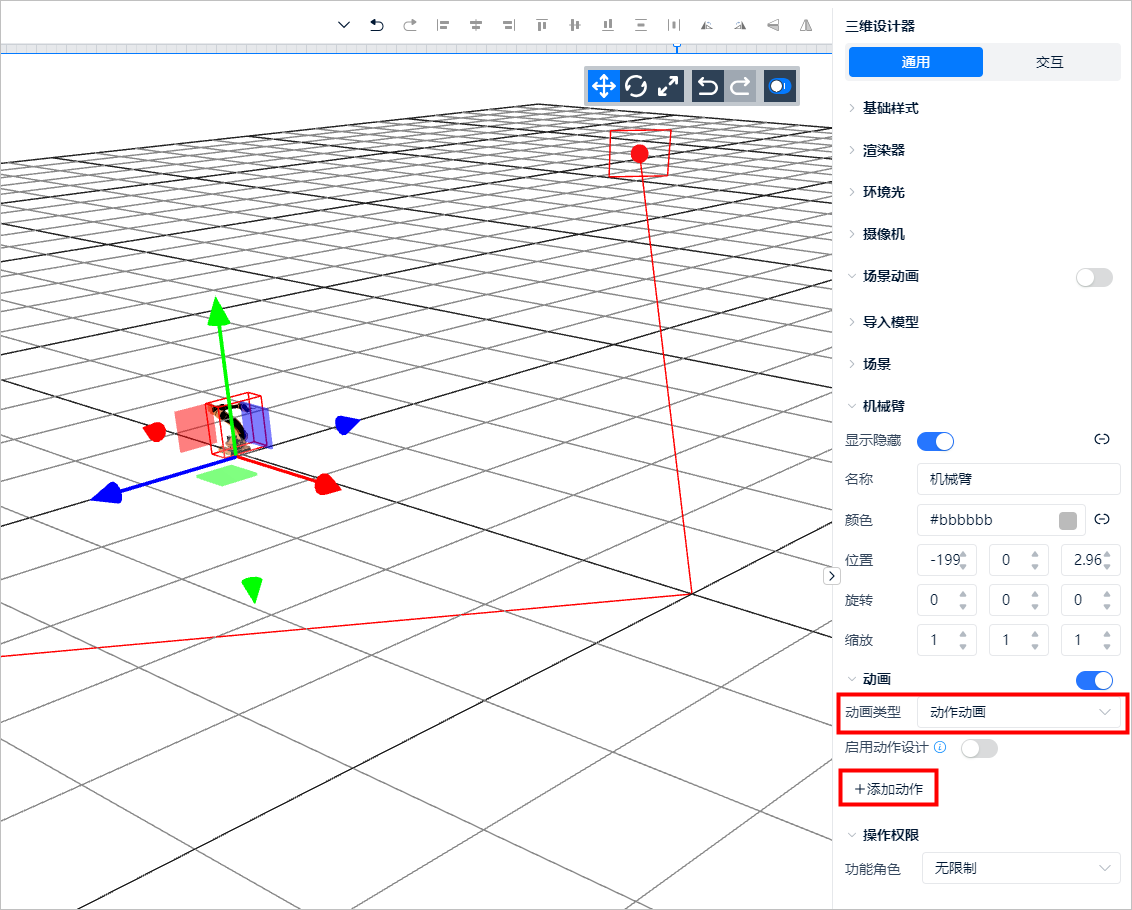Align selected objects to the top edge

pos(541,25)
